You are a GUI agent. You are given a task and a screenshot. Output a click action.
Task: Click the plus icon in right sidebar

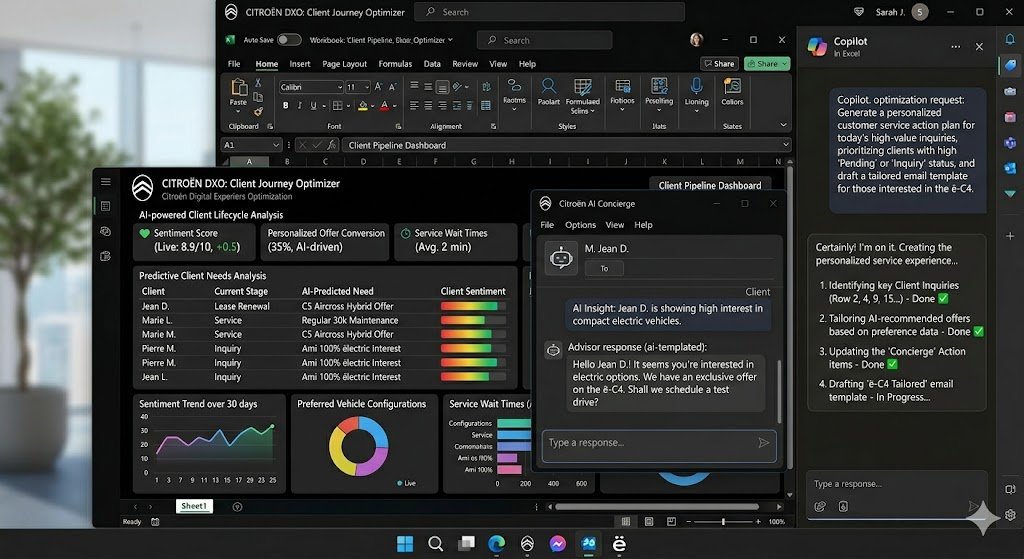[1010, 236]
